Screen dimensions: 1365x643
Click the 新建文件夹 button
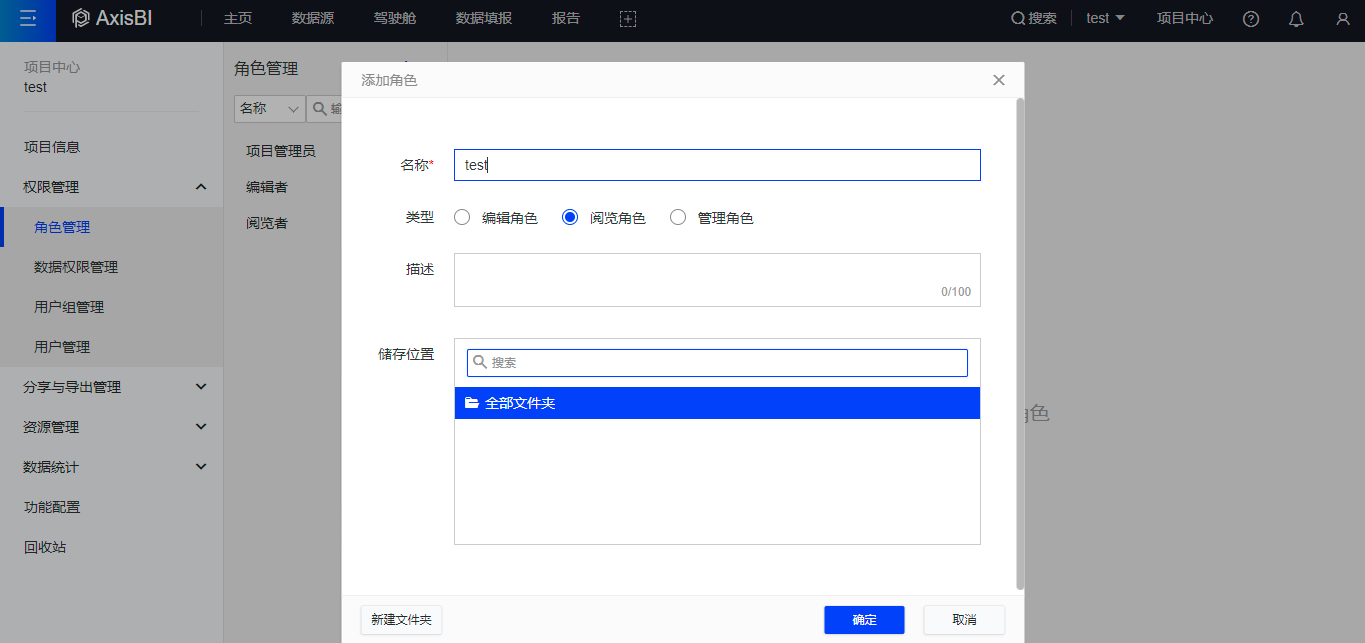coord(401,620)
